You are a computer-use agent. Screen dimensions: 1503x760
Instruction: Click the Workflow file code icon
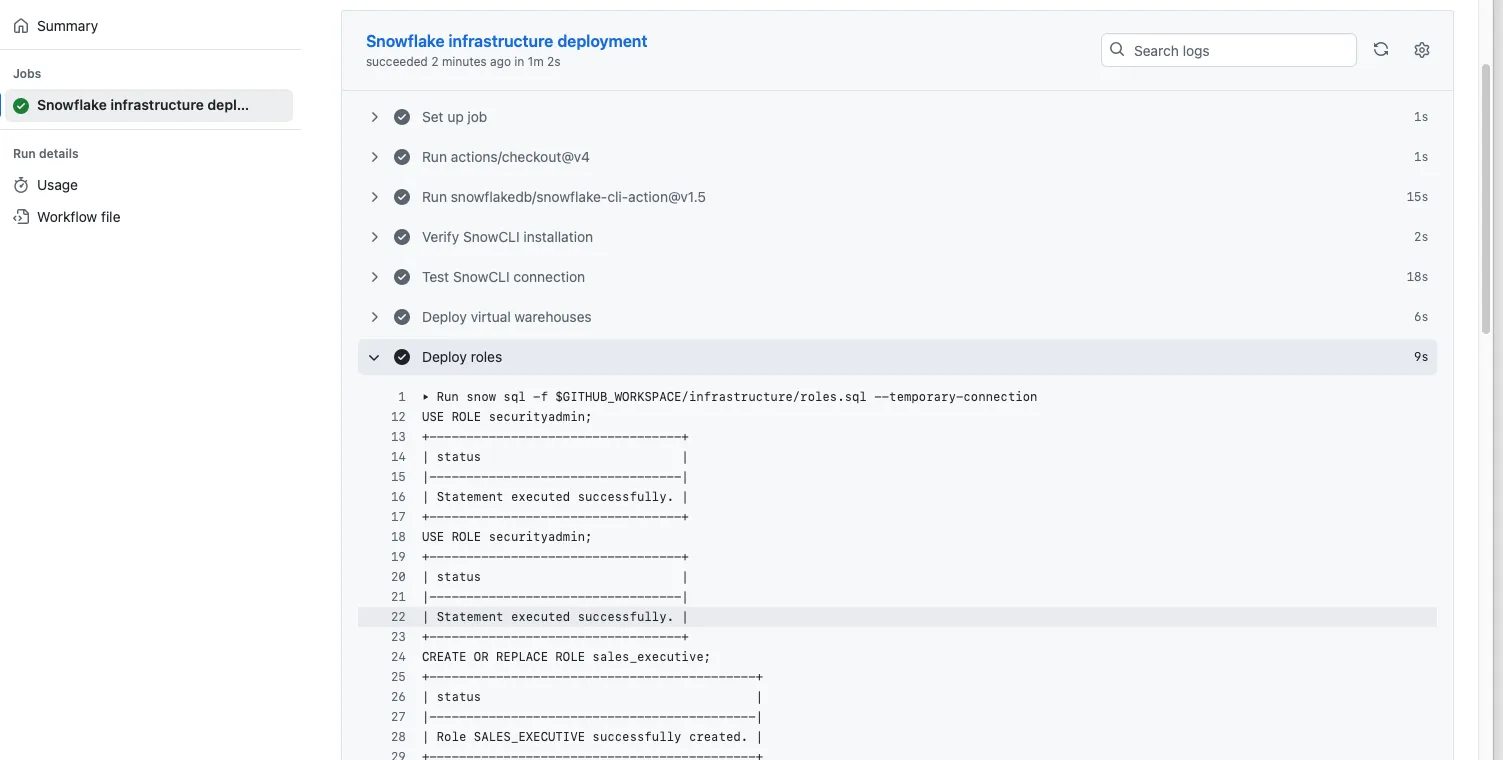(x=21, y=217)
